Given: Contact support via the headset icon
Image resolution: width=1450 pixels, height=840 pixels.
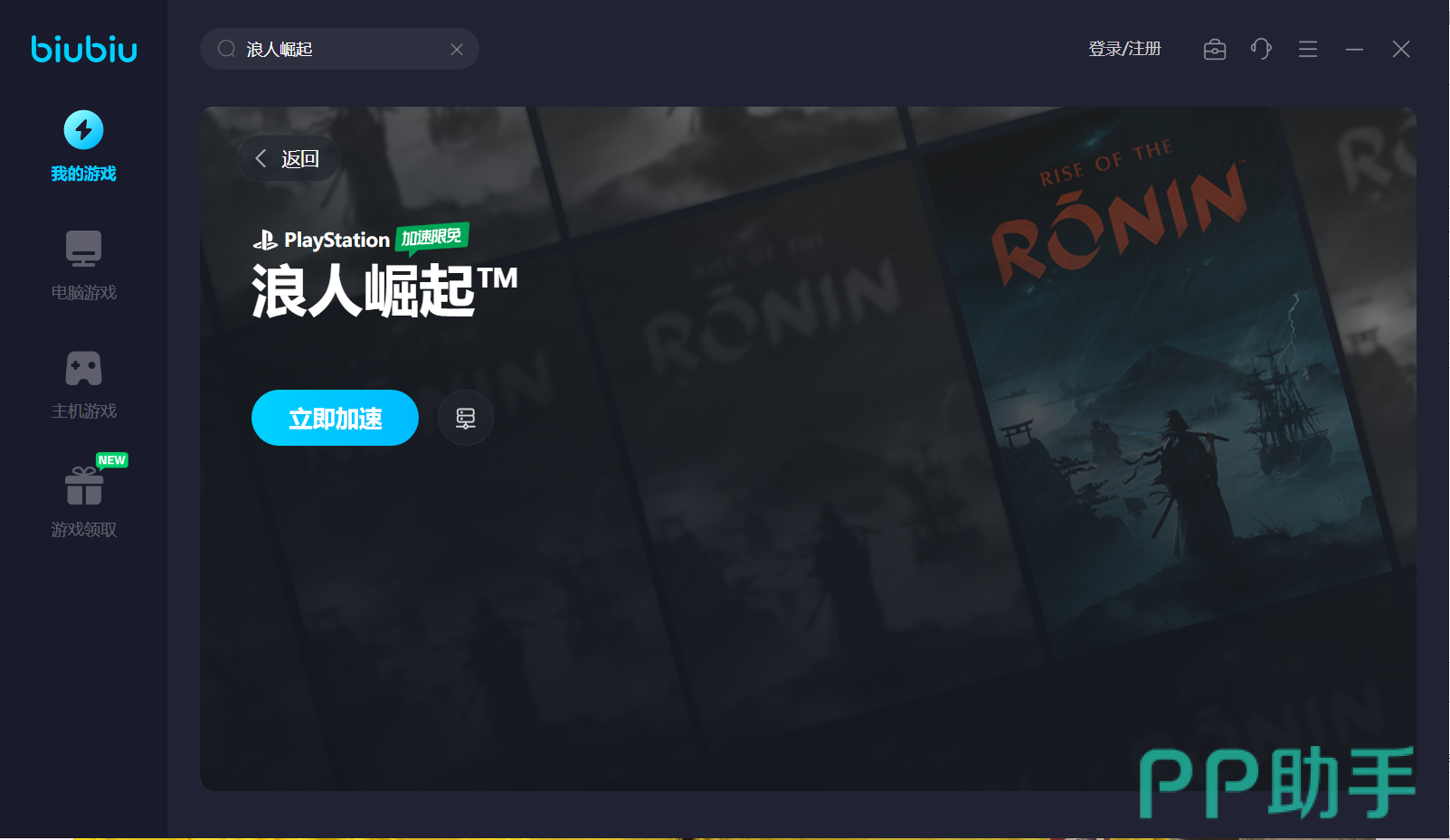Looking at the screenshot, I should coord(1261,49).
